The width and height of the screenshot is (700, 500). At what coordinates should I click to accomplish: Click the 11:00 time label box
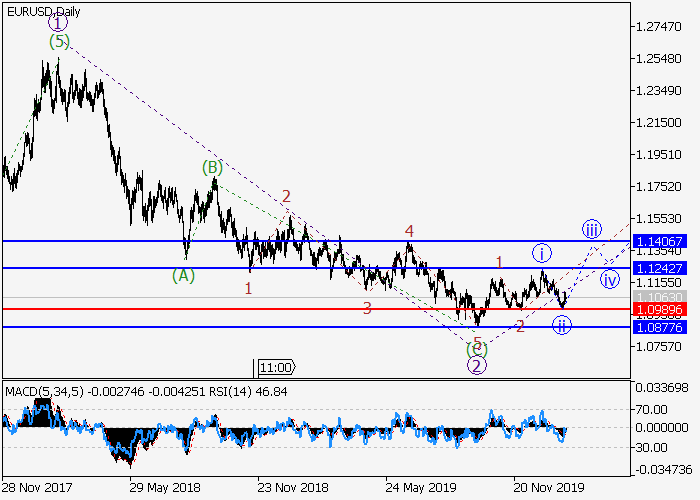pyautogui.click(x=275, y=368)
